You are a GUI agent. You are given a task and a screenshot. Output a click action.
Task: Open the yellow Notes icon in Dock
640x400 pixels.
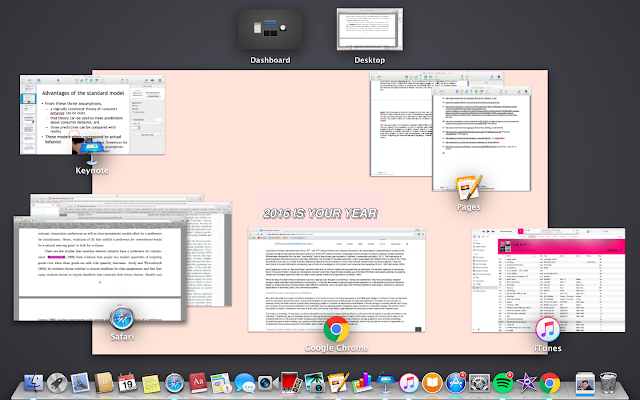(151, 383)
